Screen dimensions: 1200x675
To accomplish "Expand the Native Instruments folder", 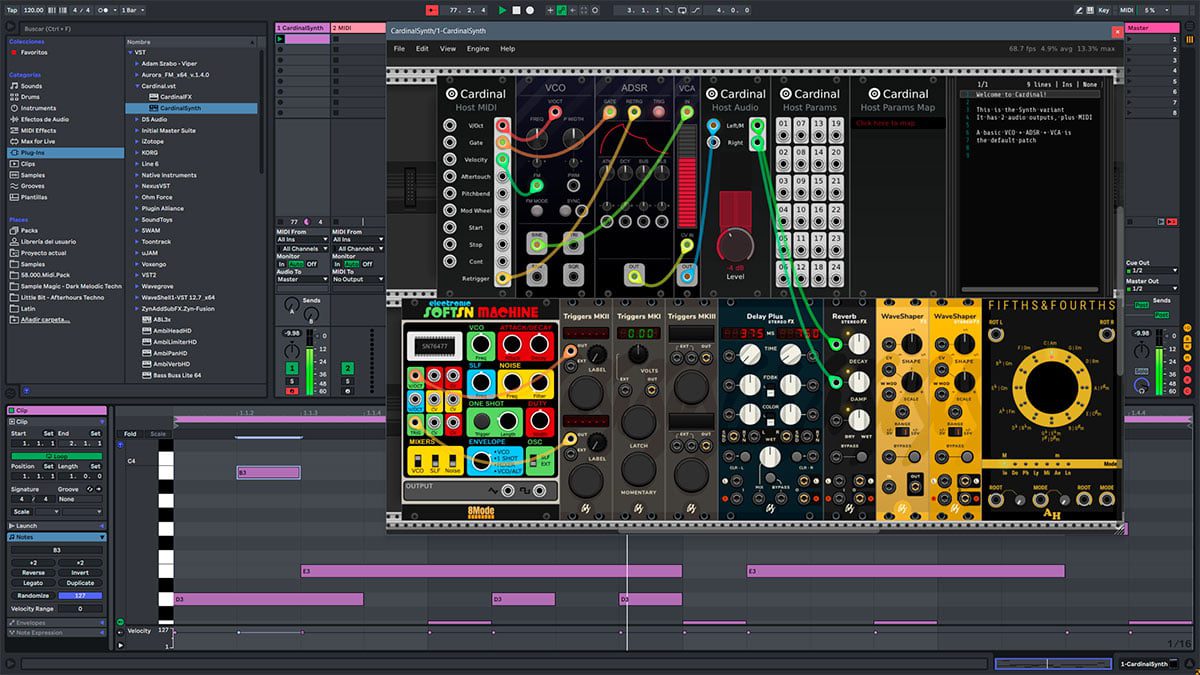I will tap(137, 175).
